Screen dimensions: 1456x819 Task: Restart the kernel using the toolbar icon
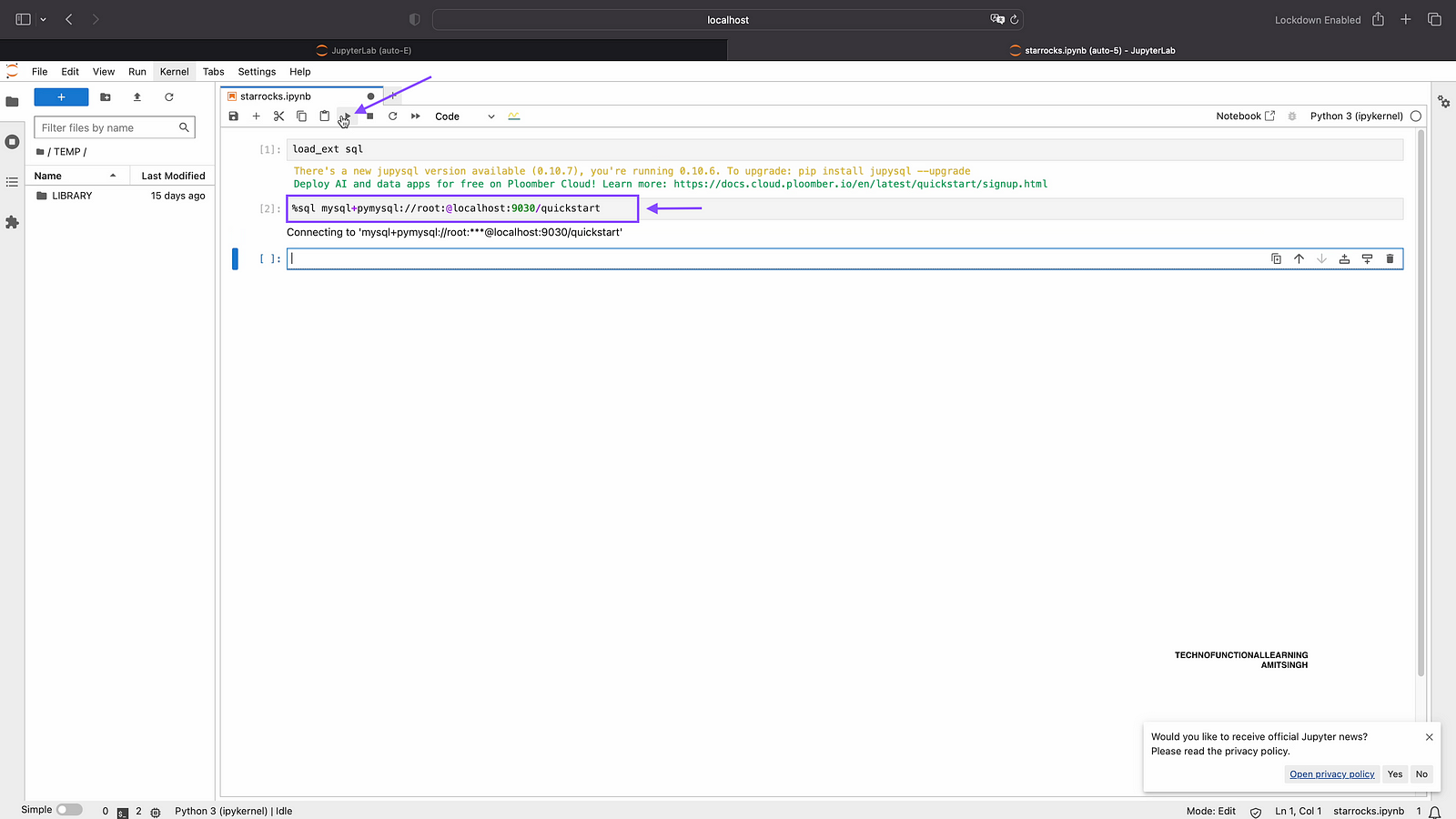(393, 116)
